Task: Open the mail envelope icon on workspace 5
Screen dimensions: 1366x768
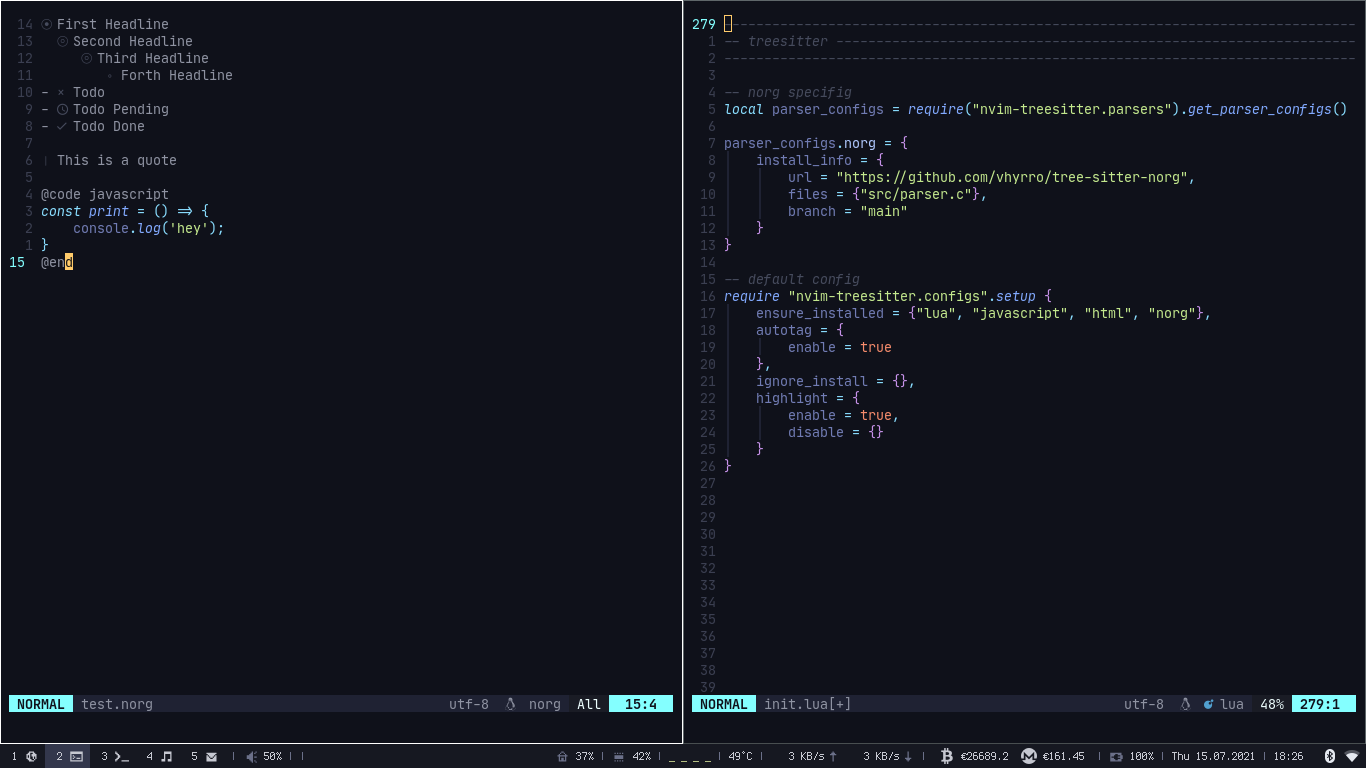Action: [212, 756]
